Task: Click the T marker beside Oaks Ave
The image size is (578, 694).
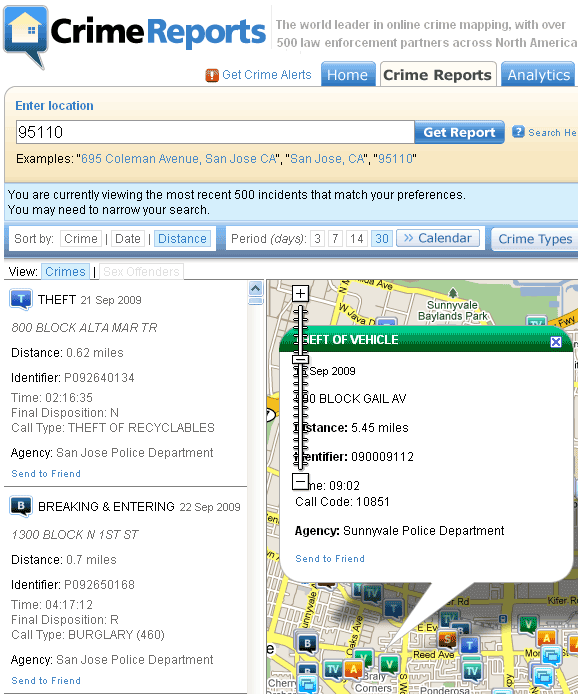Action: (x=393, y=609)
